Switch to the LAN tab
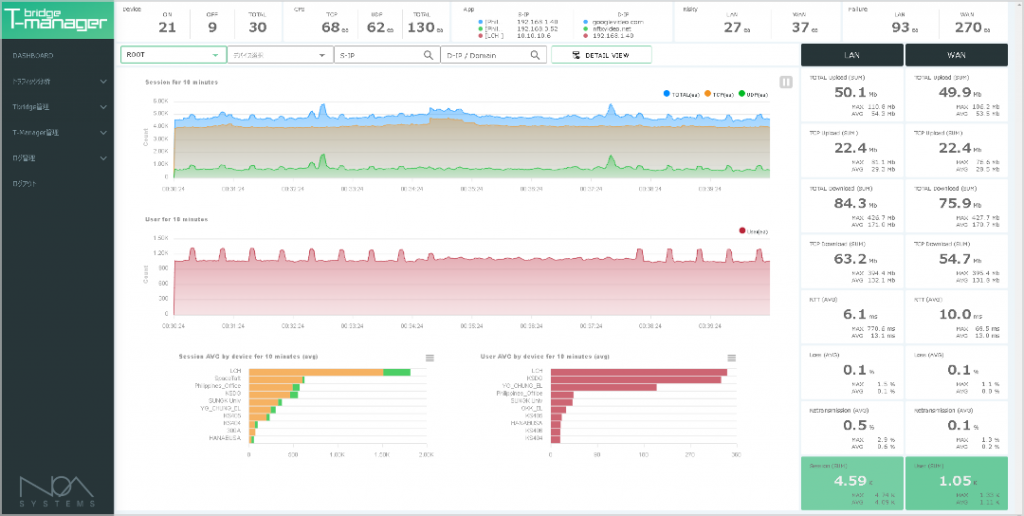The image size is (1024, 516). click(852, 55)
